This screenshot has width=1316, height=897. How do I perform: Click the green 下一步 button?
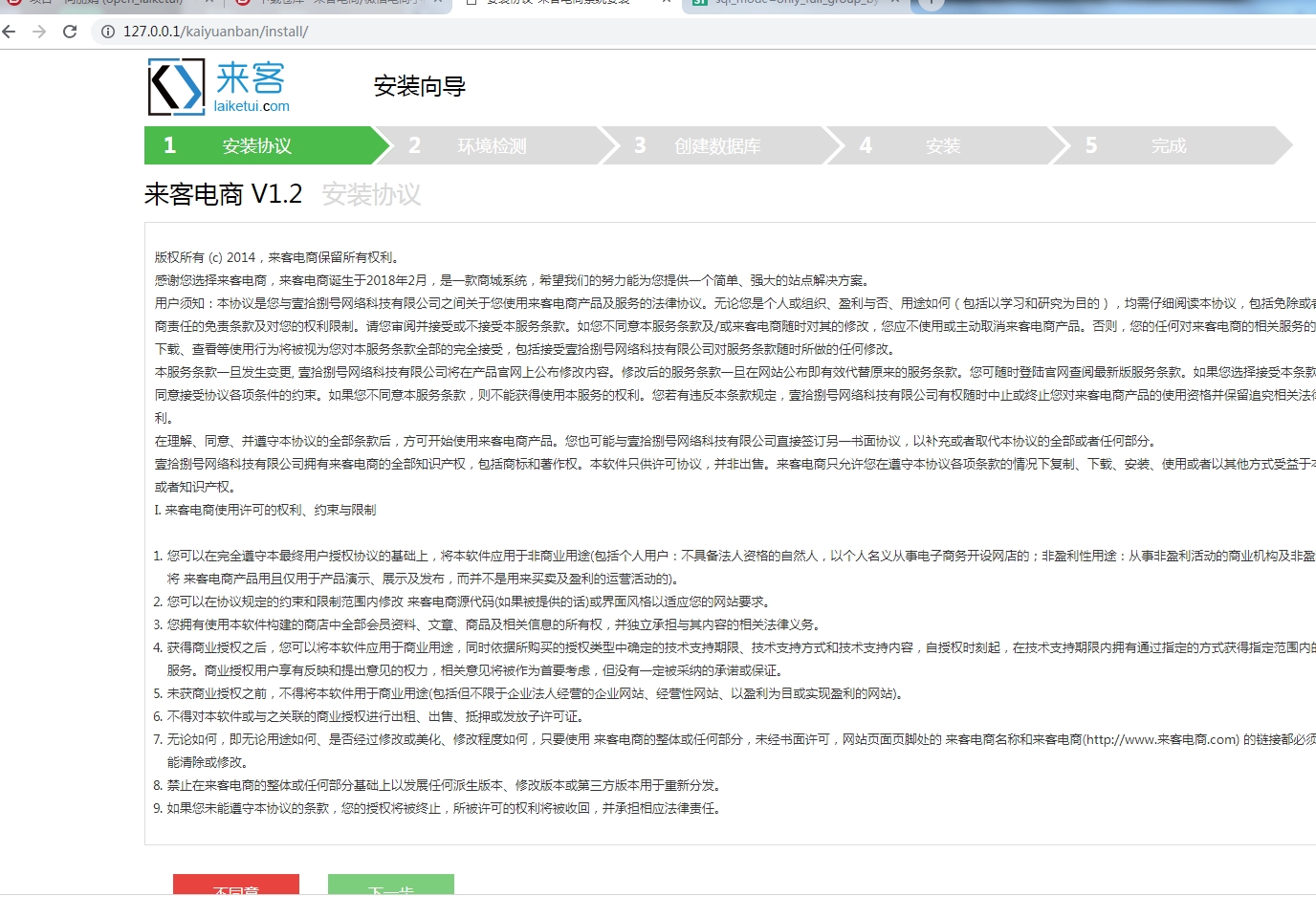[391, 885]
